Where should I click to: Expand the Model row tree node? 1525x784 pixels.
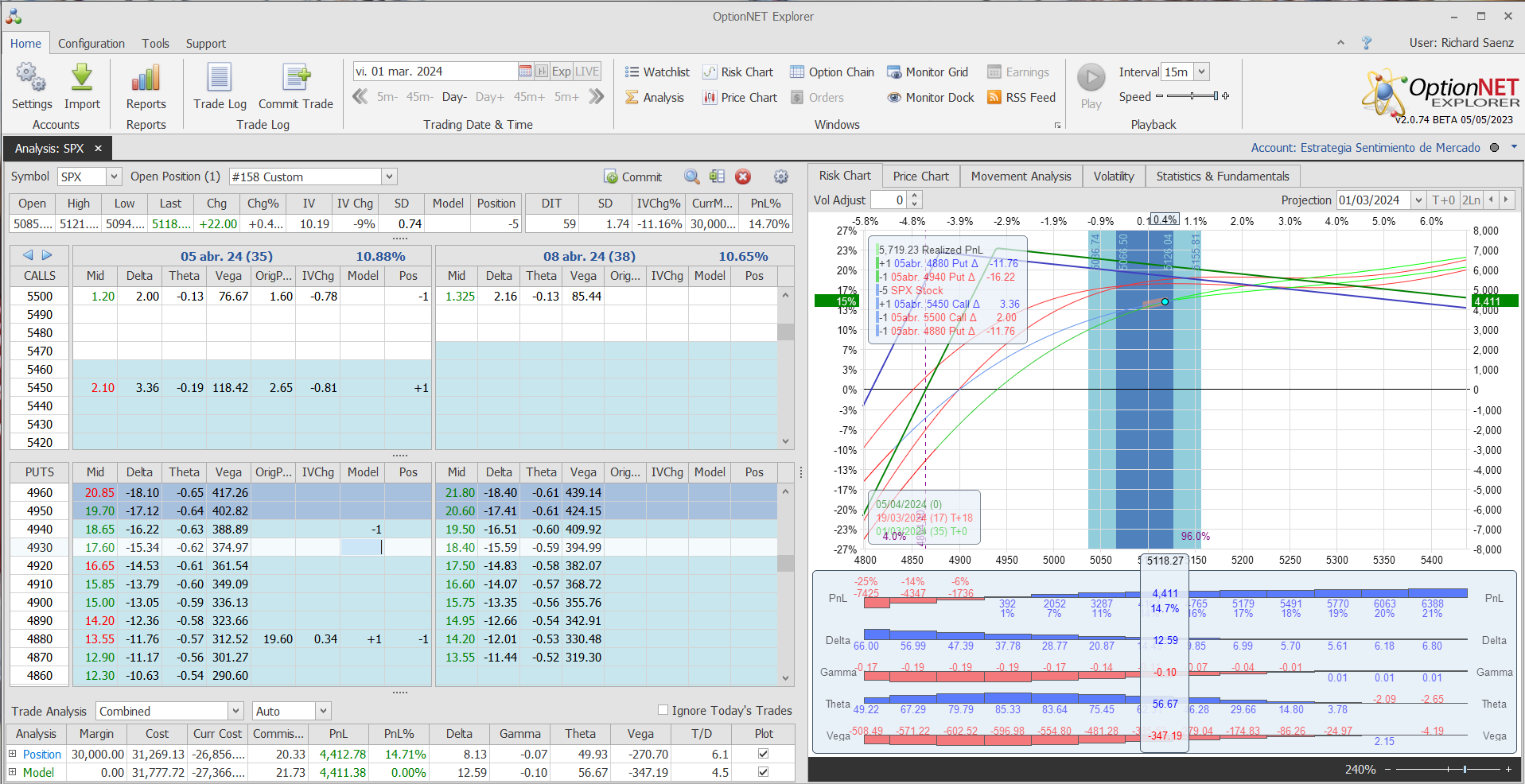tap(12, 772)
